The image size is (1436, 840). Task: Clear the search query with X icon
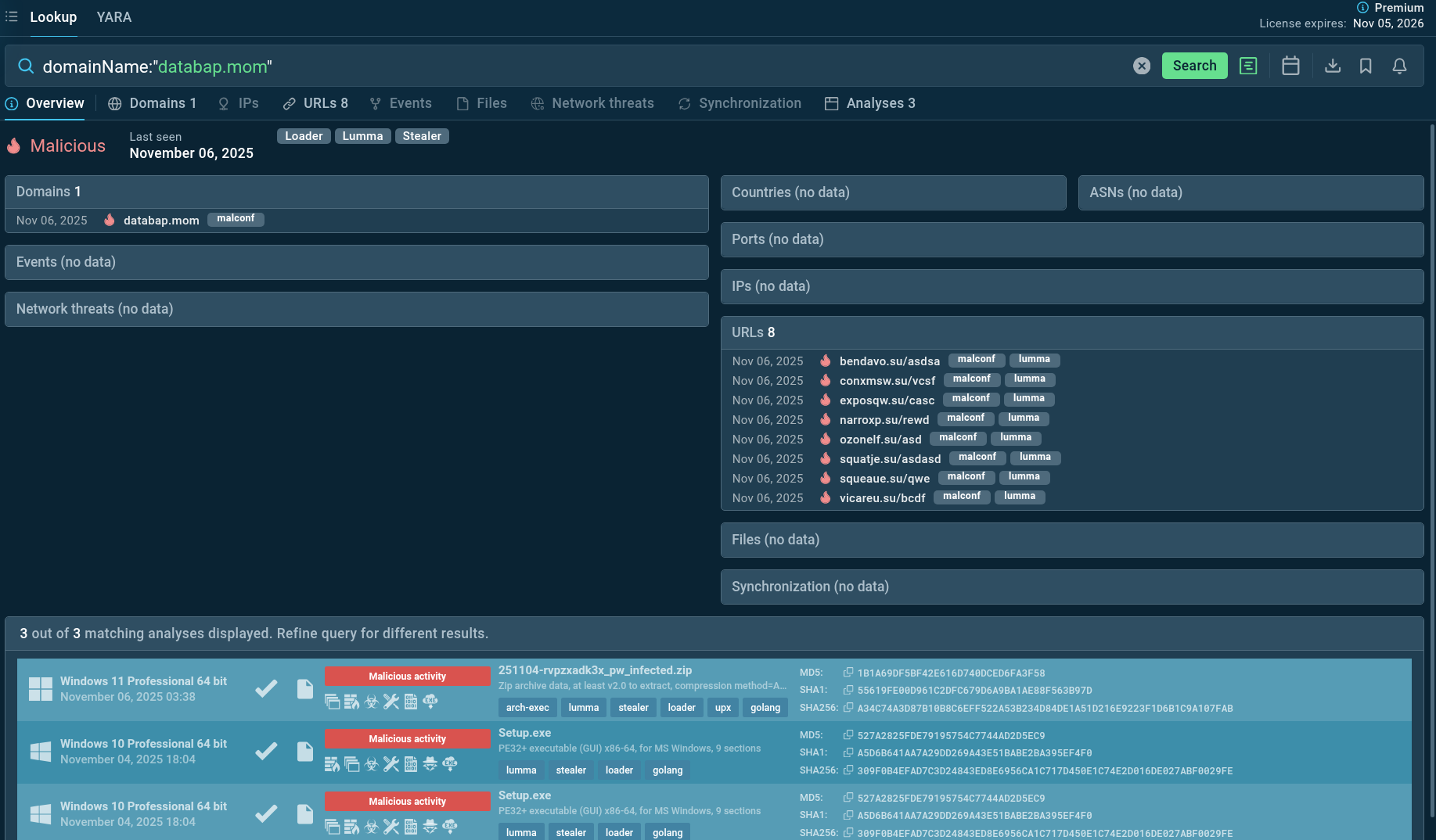point(1142,66)
